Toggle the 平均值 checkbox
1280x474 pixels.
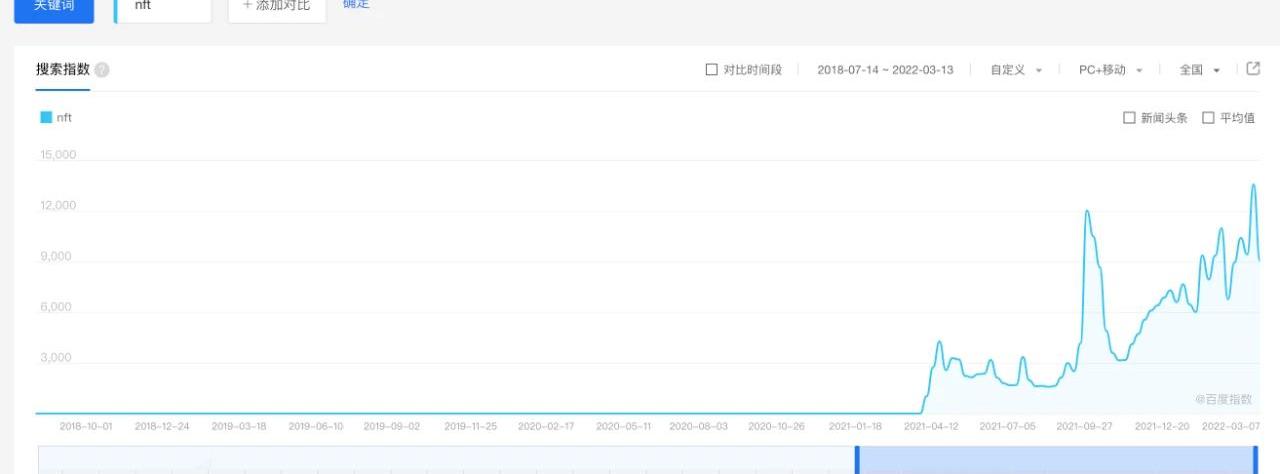pyautogui.click(x=1208, y=118)
